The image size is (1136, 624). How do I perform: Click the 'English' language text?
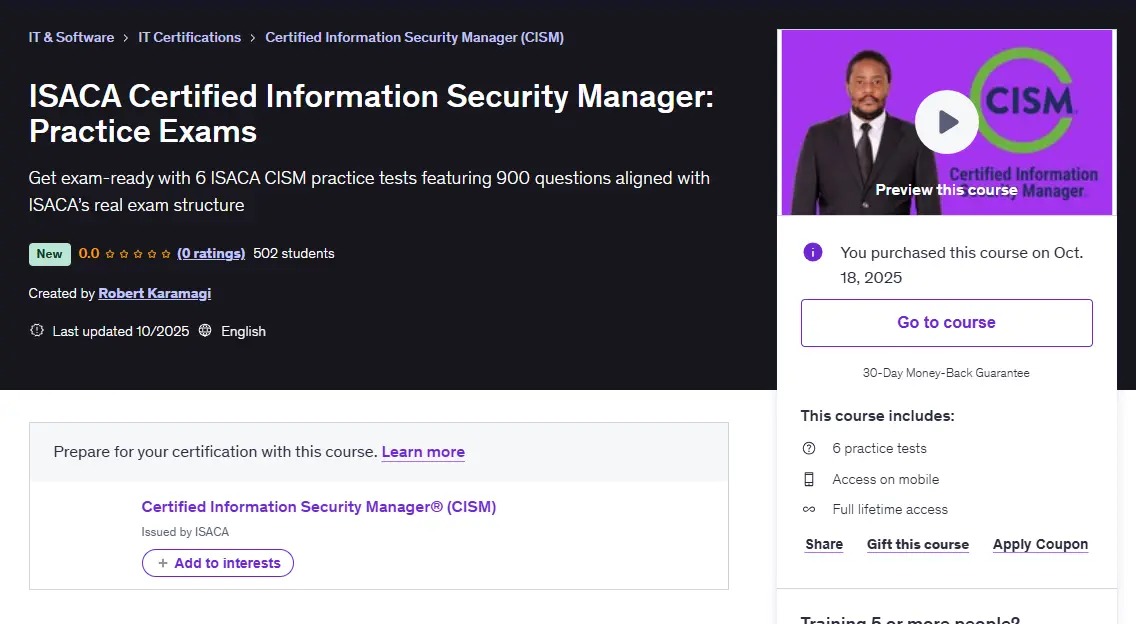243,331
